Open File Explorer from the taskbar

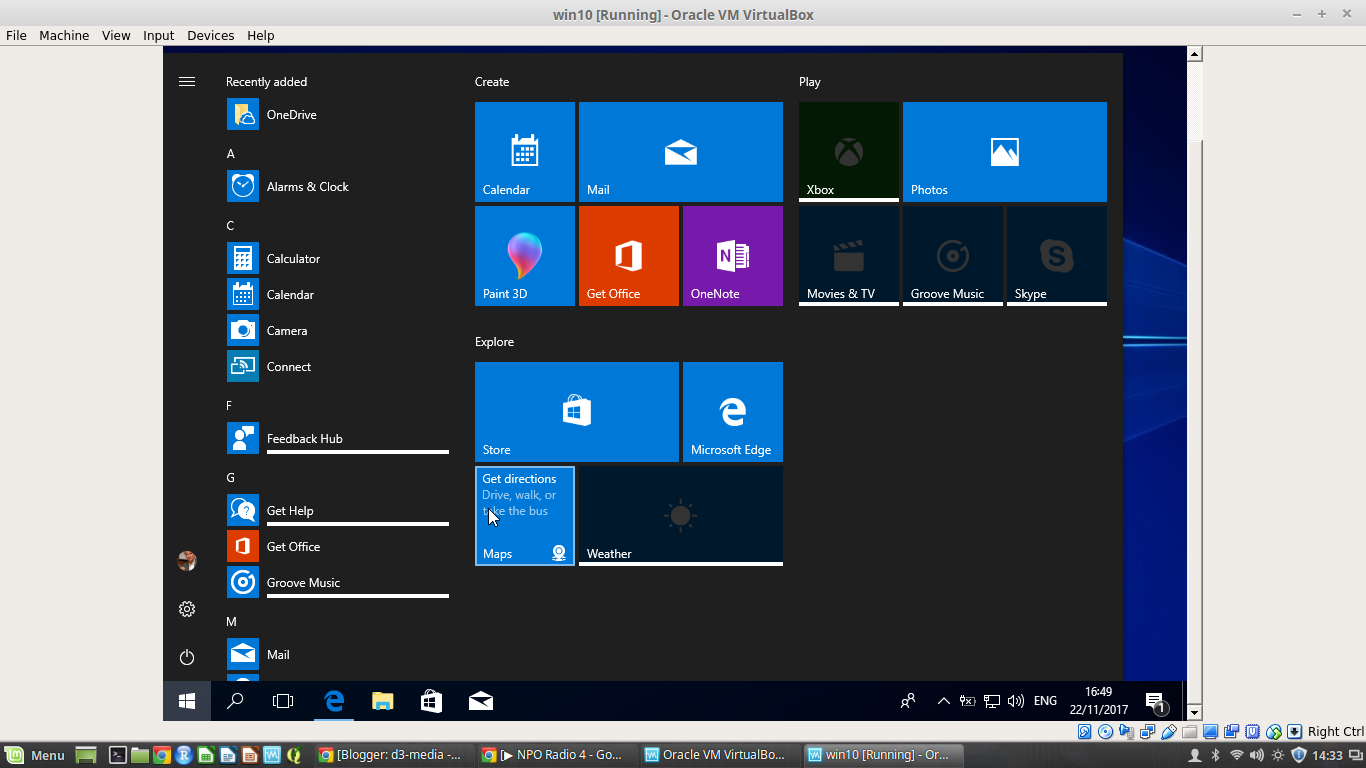coord(382,701)
